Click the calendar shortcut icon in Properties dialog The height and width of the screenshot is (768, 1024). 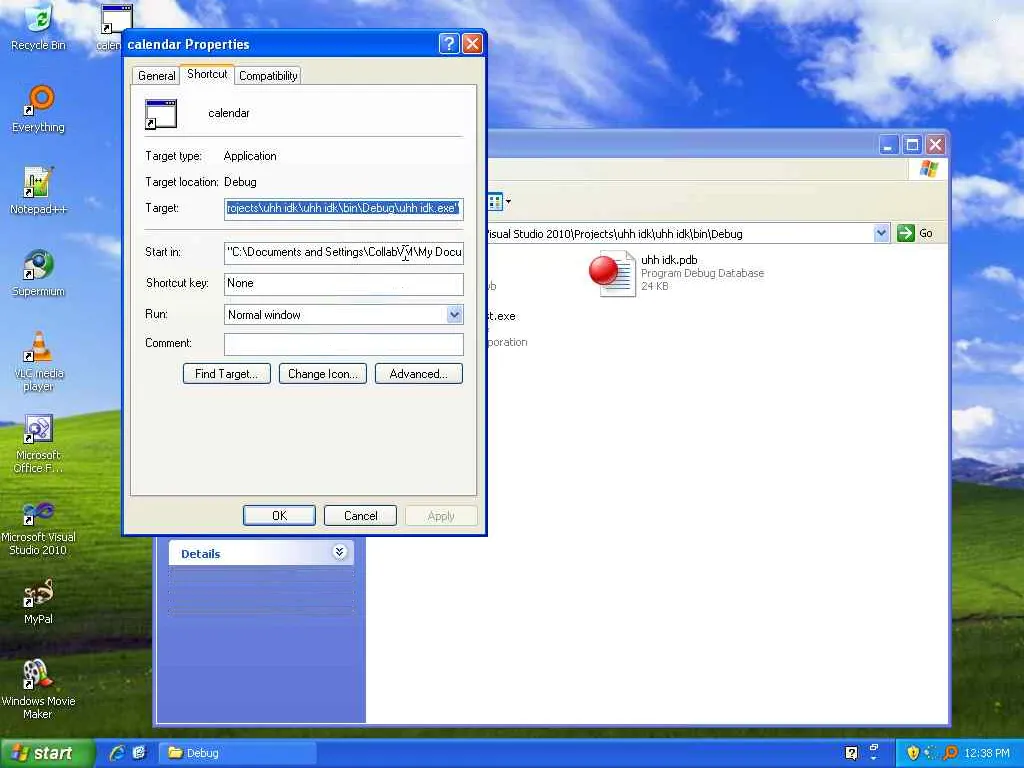coord(161,114)
